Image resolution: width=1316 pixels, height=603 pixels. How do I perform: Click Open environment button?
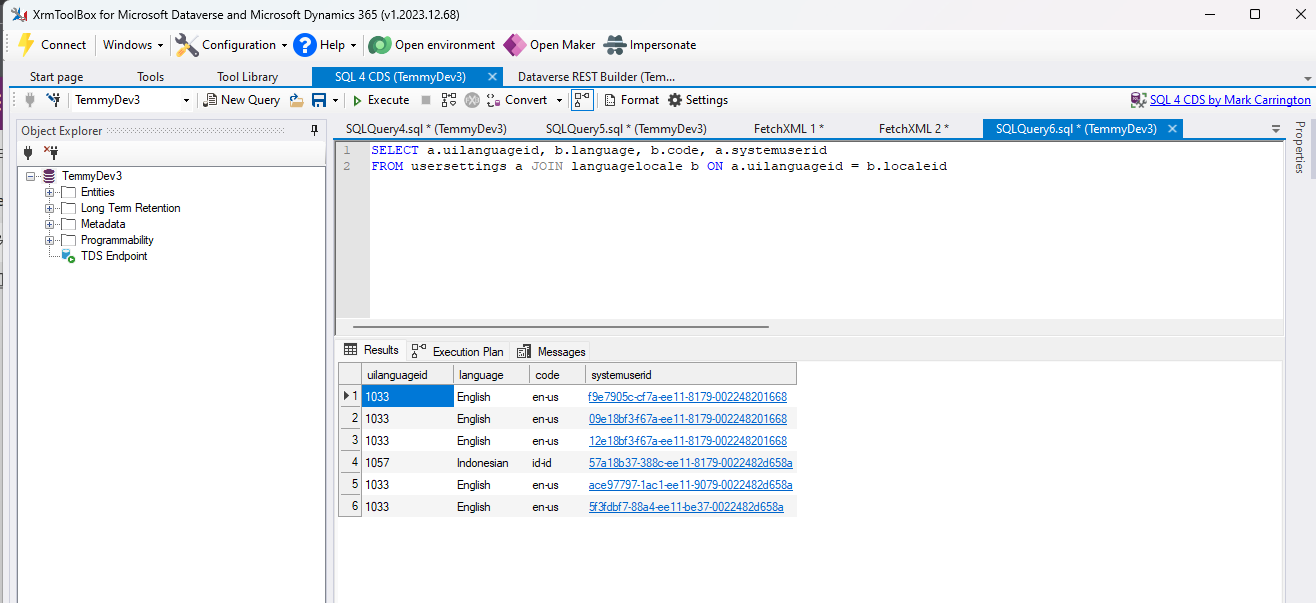click(x=432, y=45)
